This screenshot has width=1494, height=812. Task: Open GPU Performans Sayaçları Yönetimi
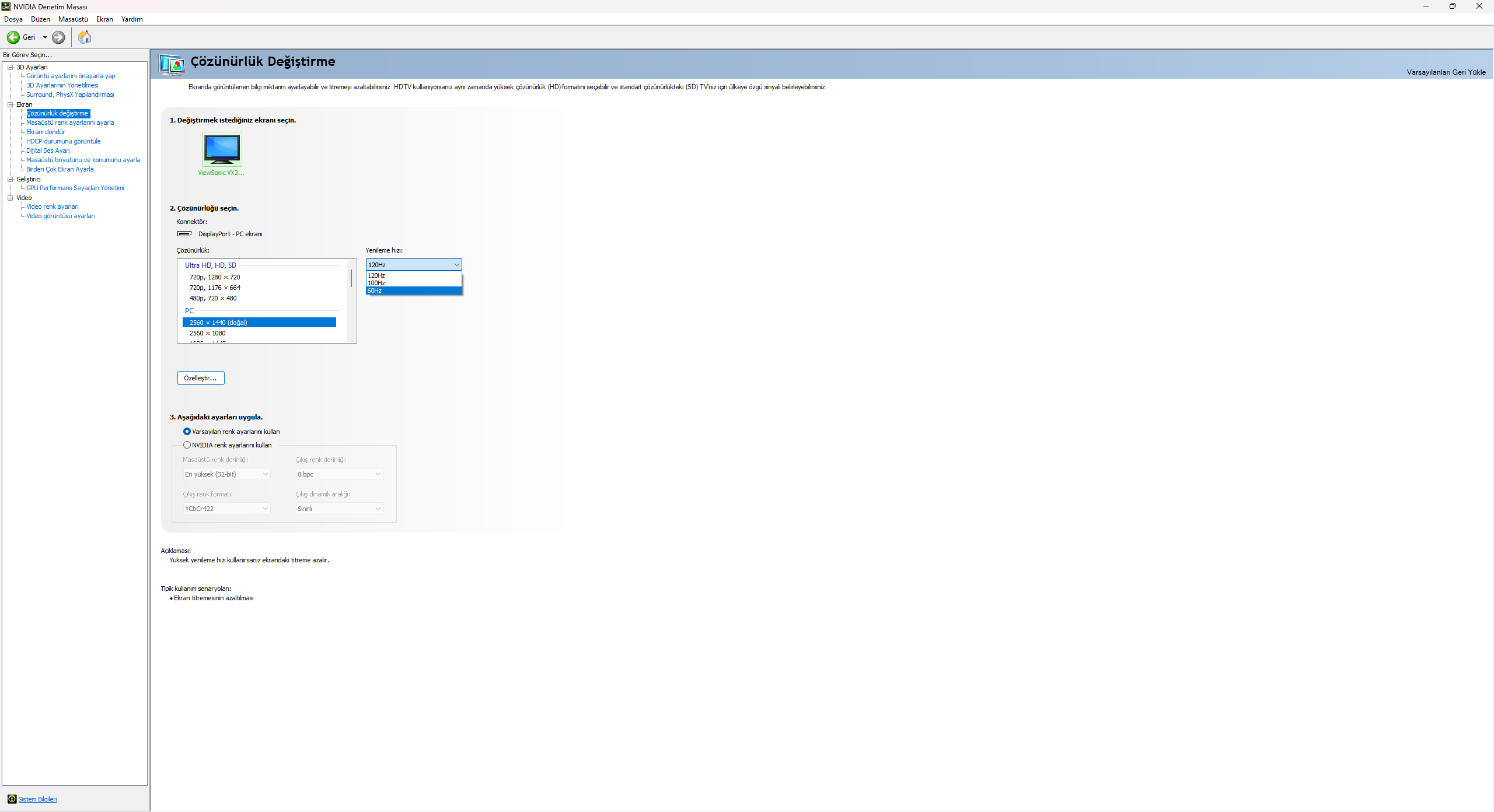coord(75,188)
